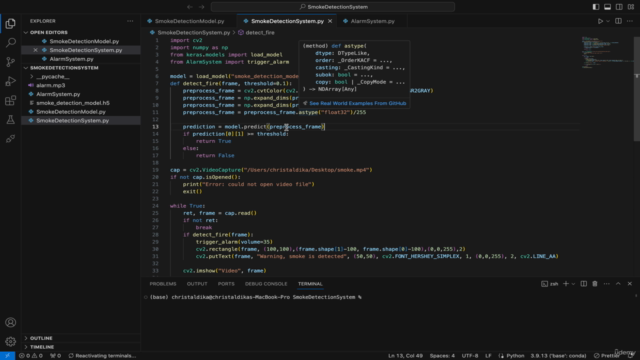The width and height of the screenshot is (640, 360).
Task: Open the remote window indicator in the status bar
Action: (x=7, y=356)
